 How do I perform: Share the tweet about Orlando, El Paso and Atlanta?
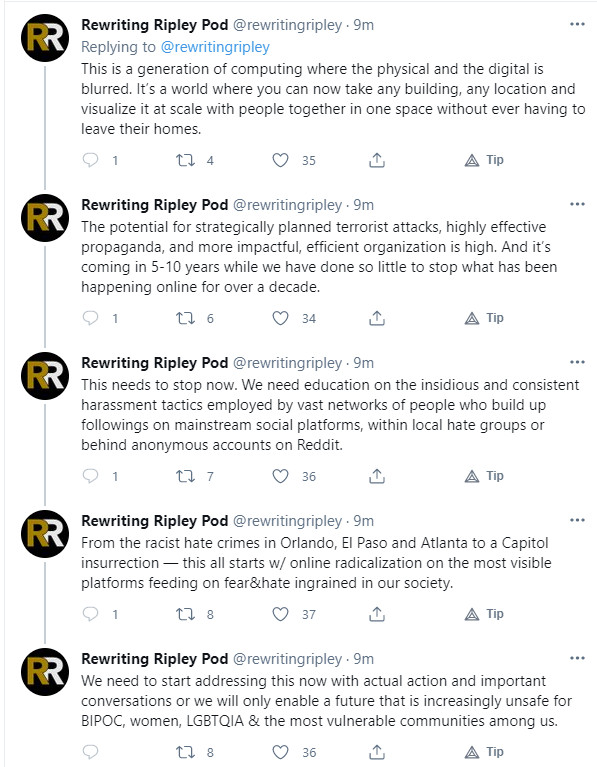377,614
